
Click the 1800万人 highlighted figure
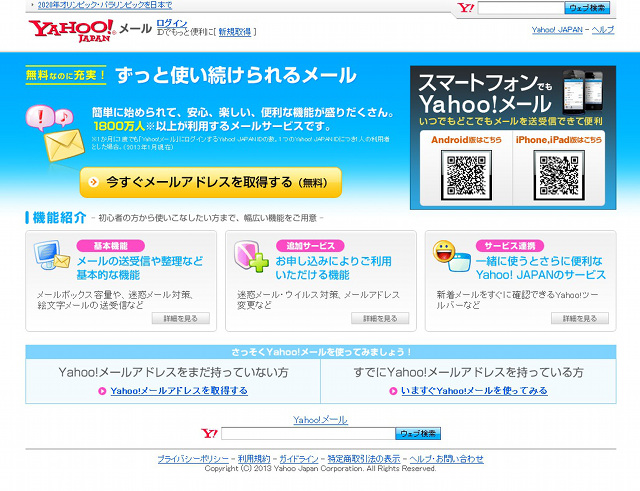(x=119, y=126)
